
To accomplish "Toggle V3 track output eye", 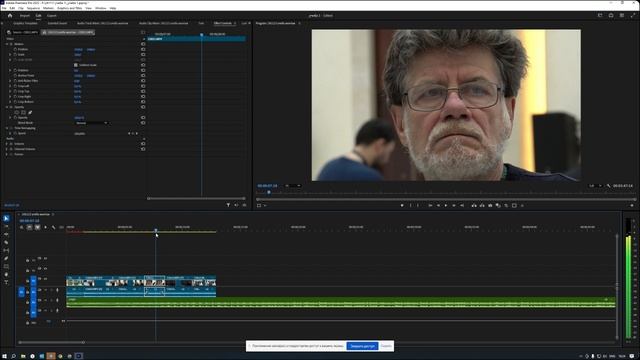I will pos(45,258).
